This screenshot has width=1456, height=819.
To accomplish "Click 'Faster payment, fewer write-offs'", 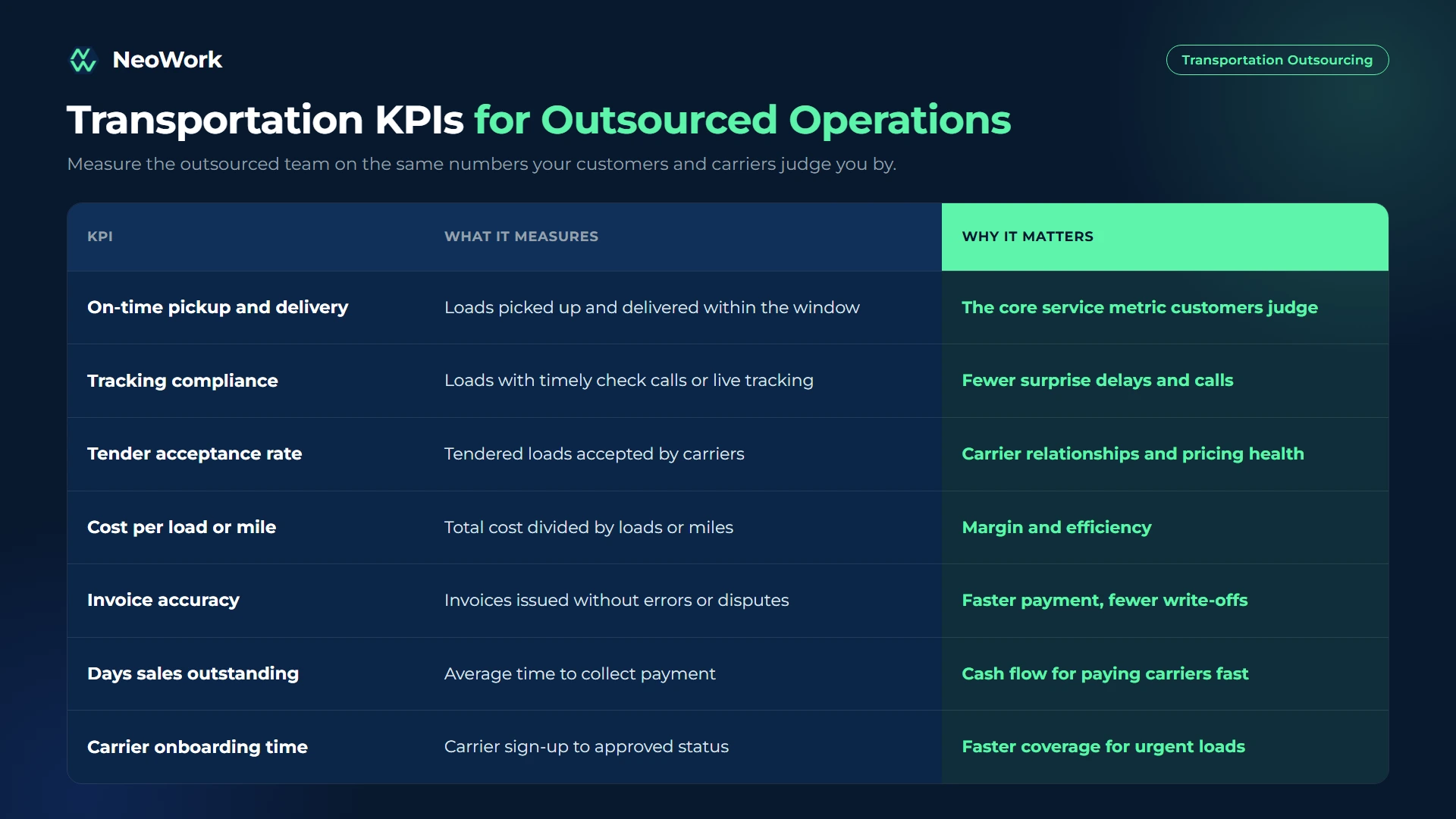I will pyautogui.click(x=1105, y=600).
